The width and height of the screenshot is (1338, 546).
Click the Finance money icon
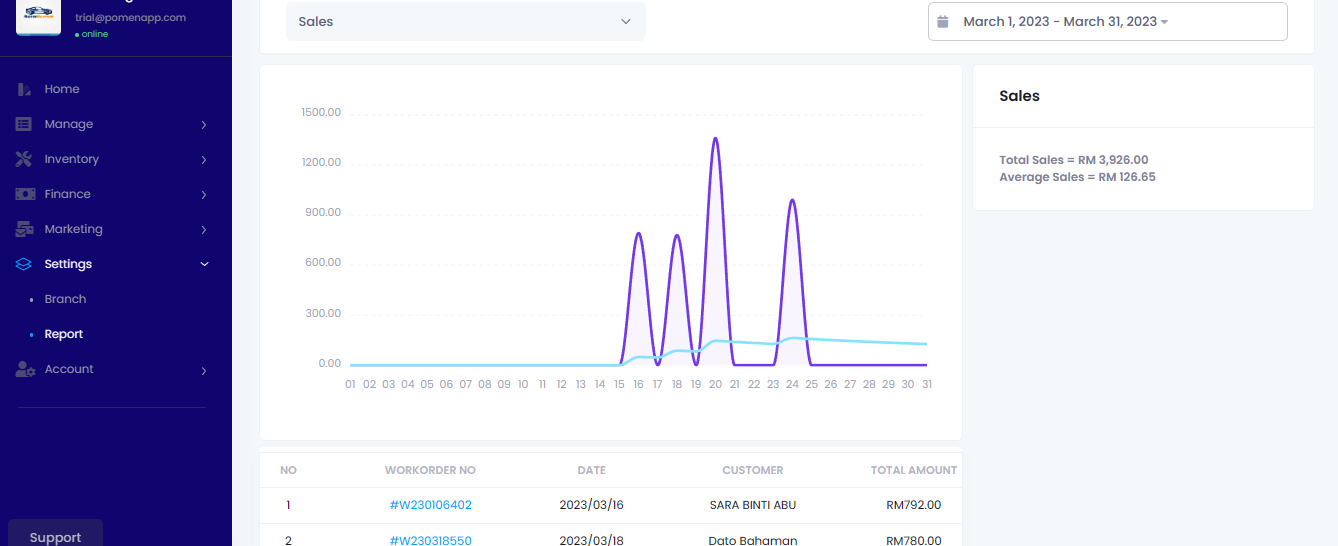24,194
